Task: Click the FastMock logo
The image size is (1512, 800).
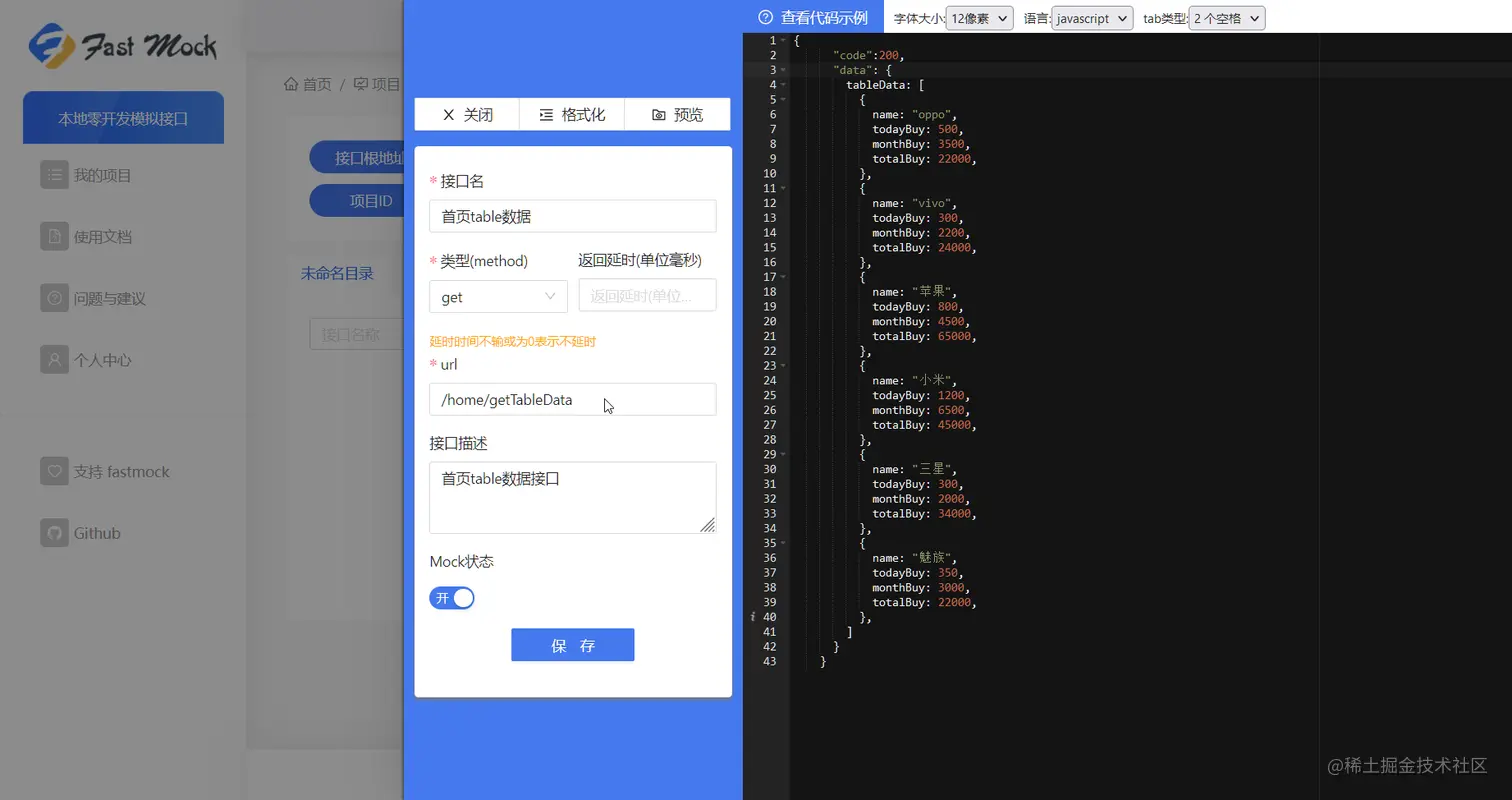Action: (123, 45)
